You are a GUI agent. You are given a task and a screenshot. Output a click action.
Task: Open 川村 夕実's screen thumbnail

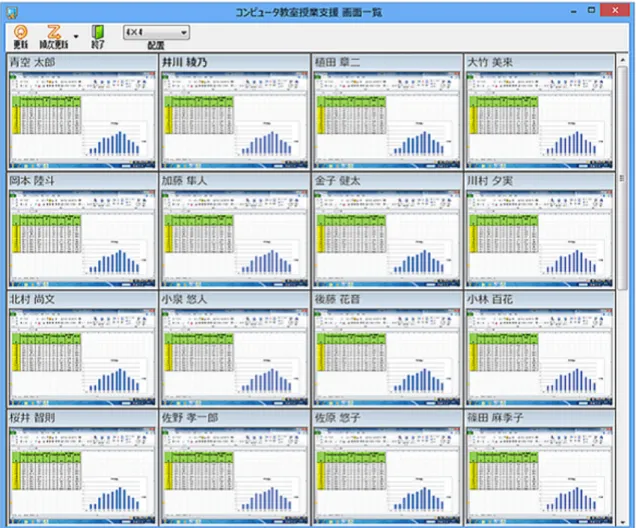pos(539,238)
